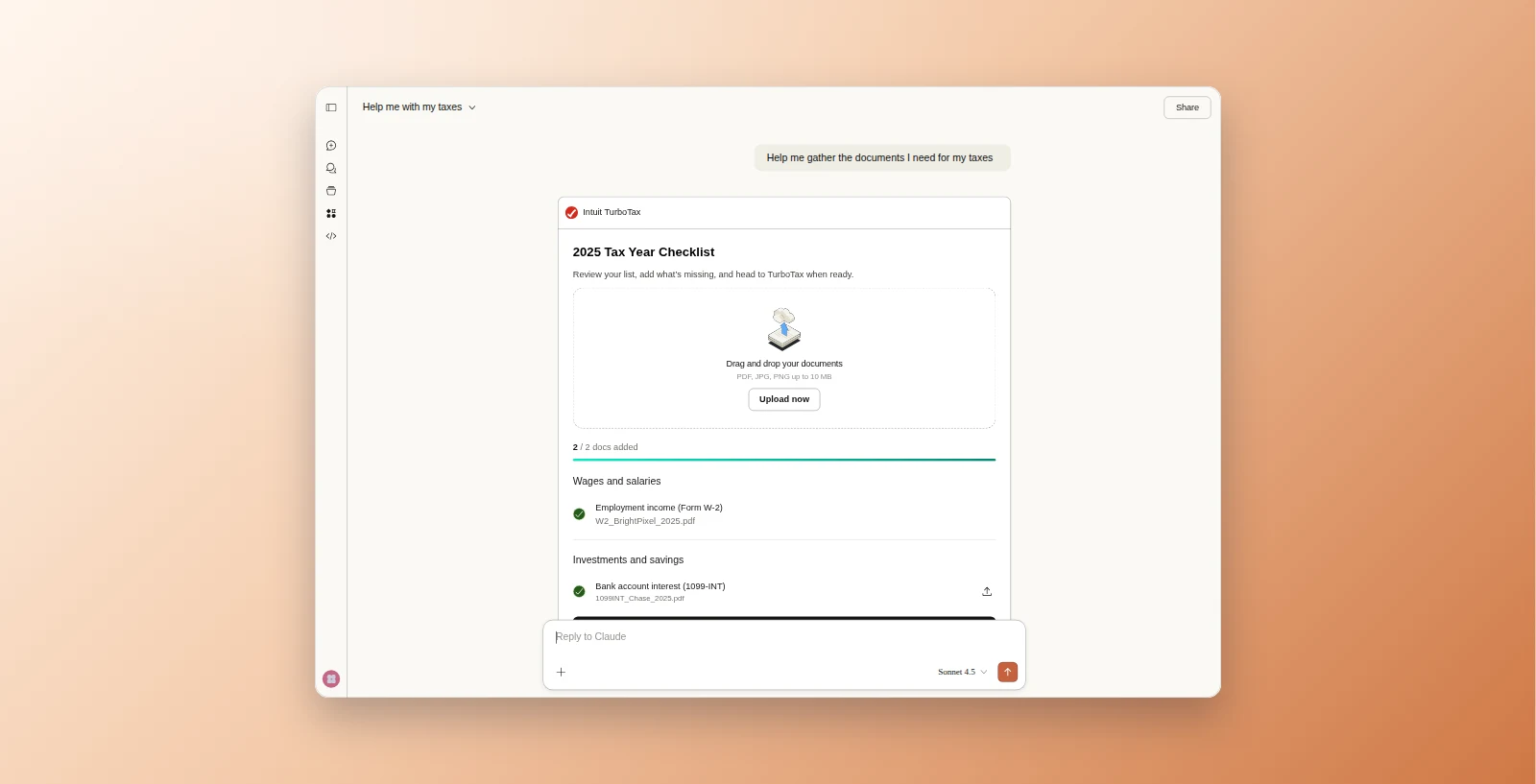Click green check beside Bank account interest

click(x=579, y=591)
